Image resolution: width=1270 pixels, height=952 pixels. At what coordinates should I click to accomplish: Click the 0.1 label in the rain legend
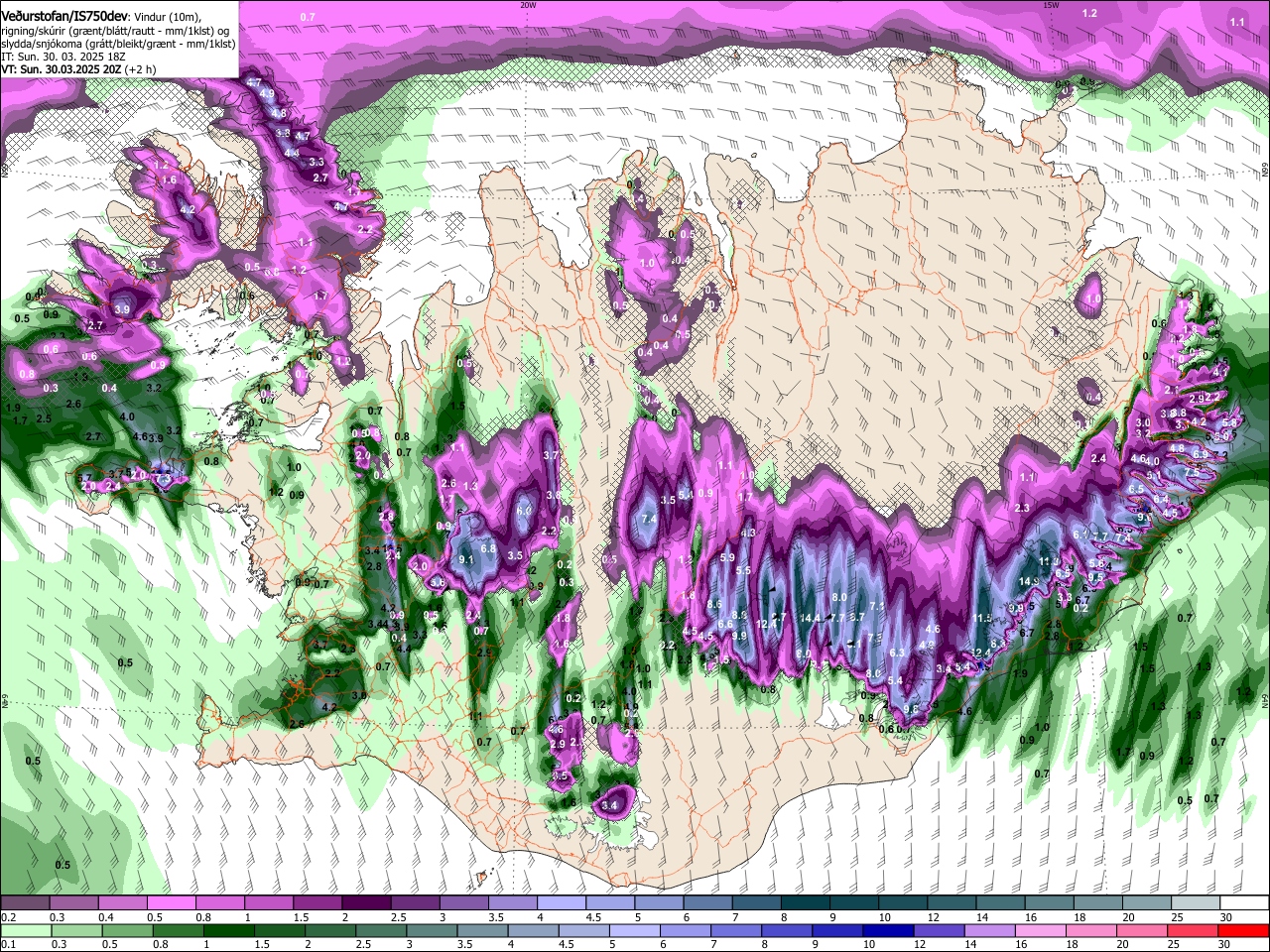8,944
